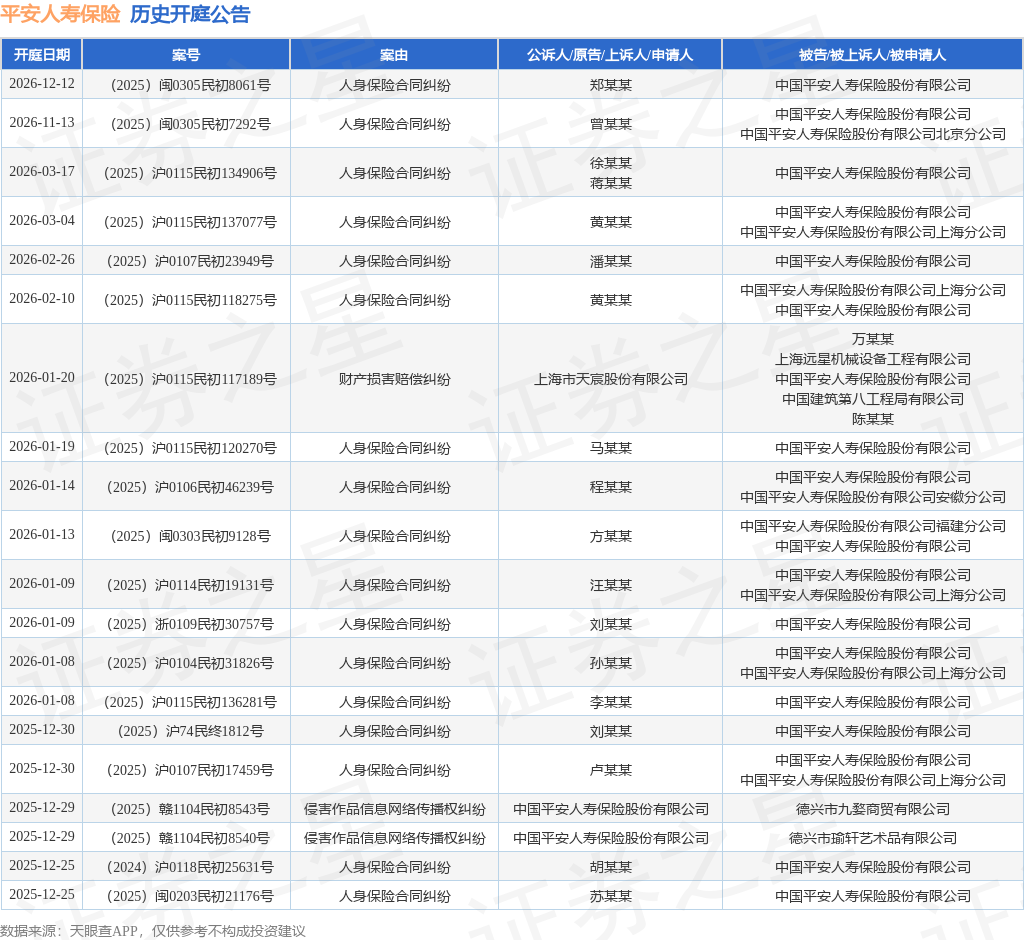This screenshot has height=940, width=1024.
Task: Click the 公诉人/原告/上诉人/申请人 column header
Action: coord(610,55)
